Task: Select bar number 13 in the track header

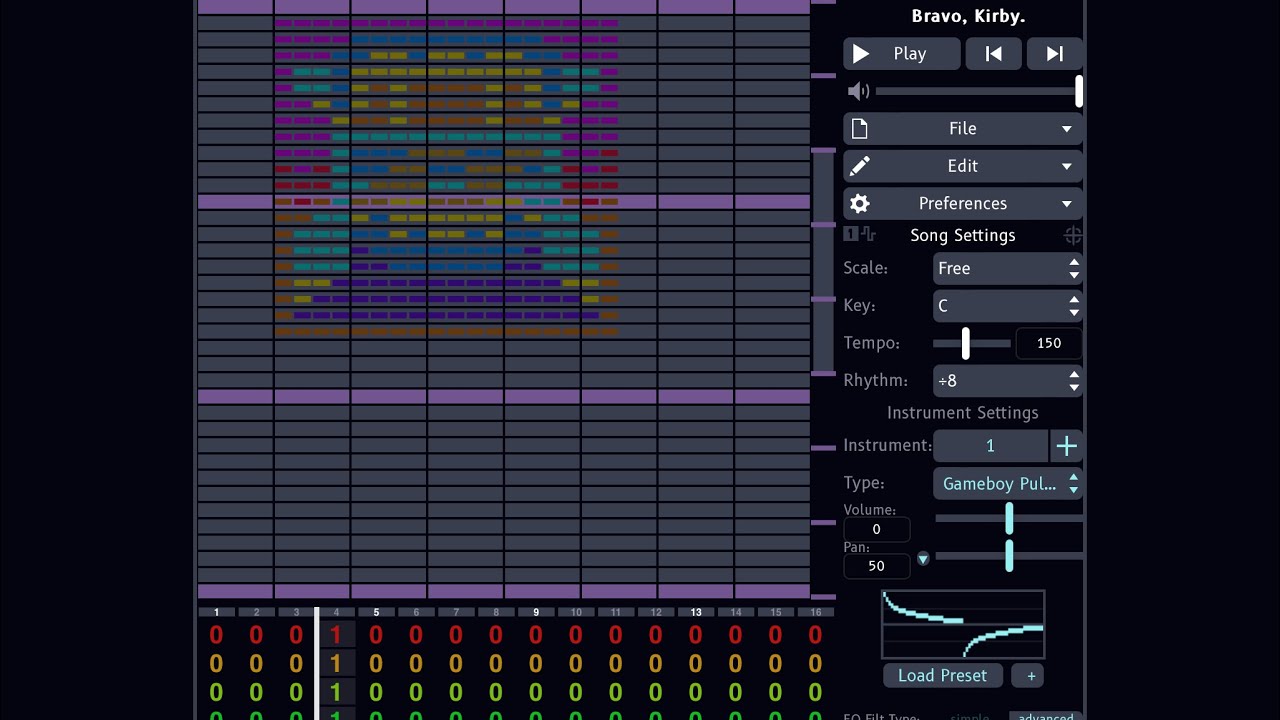Action: coord(696,612)
